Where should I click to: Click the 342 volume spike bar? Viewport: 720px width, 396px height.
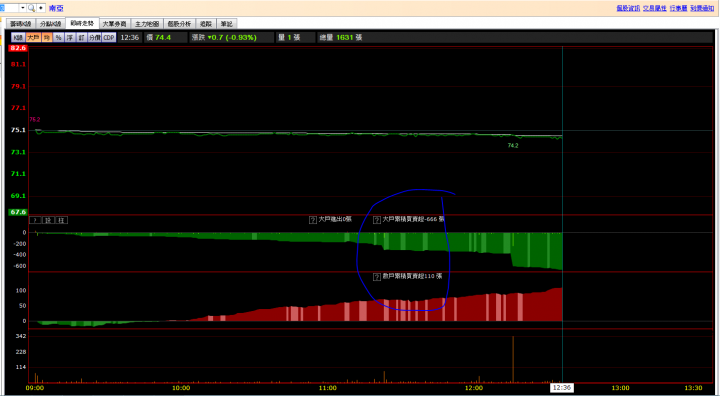[513, 359]
